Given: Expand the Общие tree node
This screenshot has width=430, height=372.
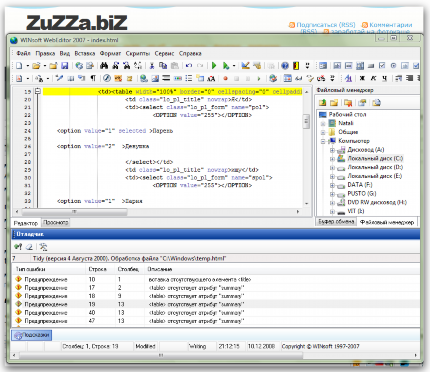Looking at the screenshot, I should 323,132.
